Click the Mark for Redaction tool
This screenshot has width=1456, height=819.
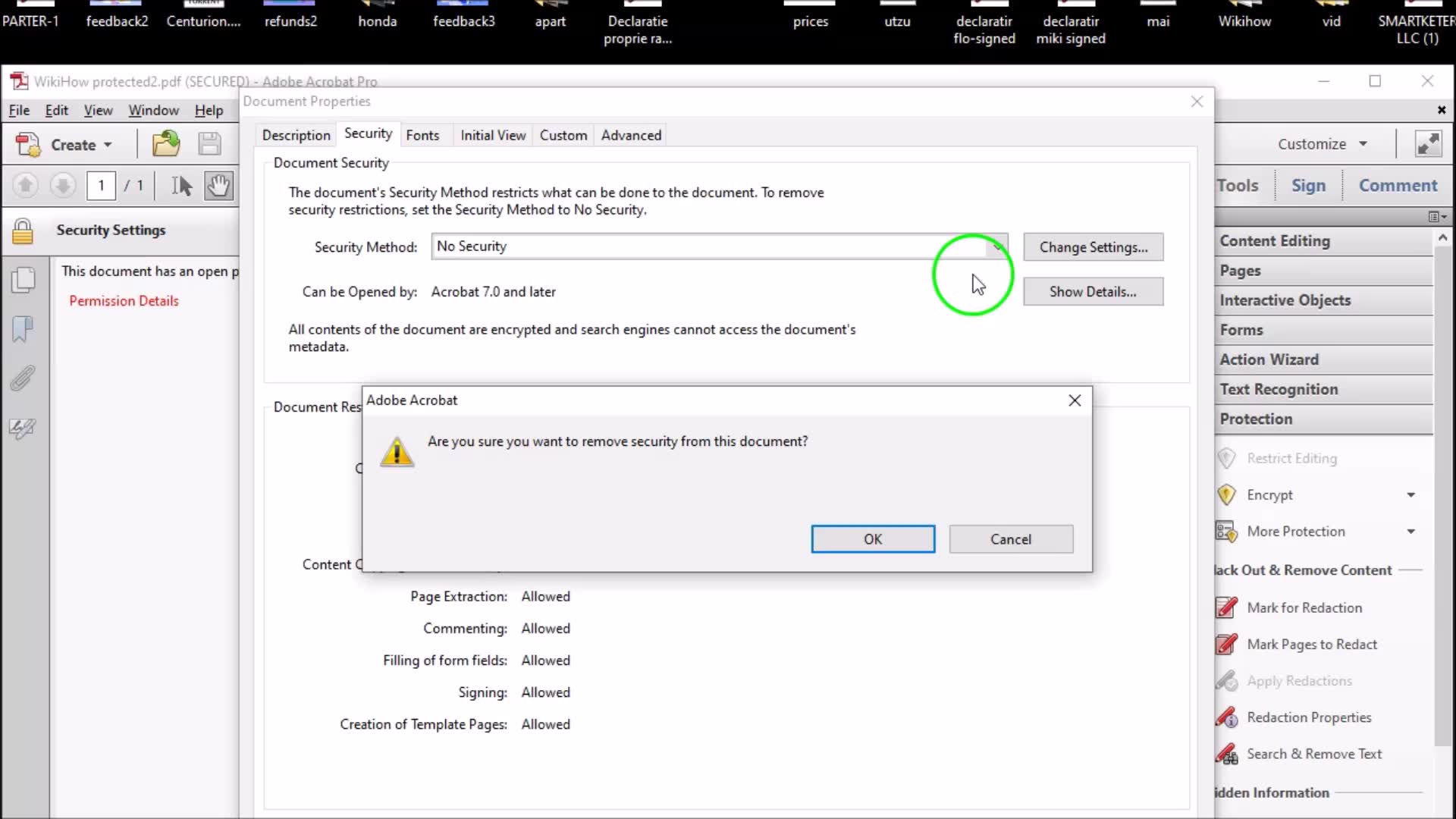pos(1304,607)
